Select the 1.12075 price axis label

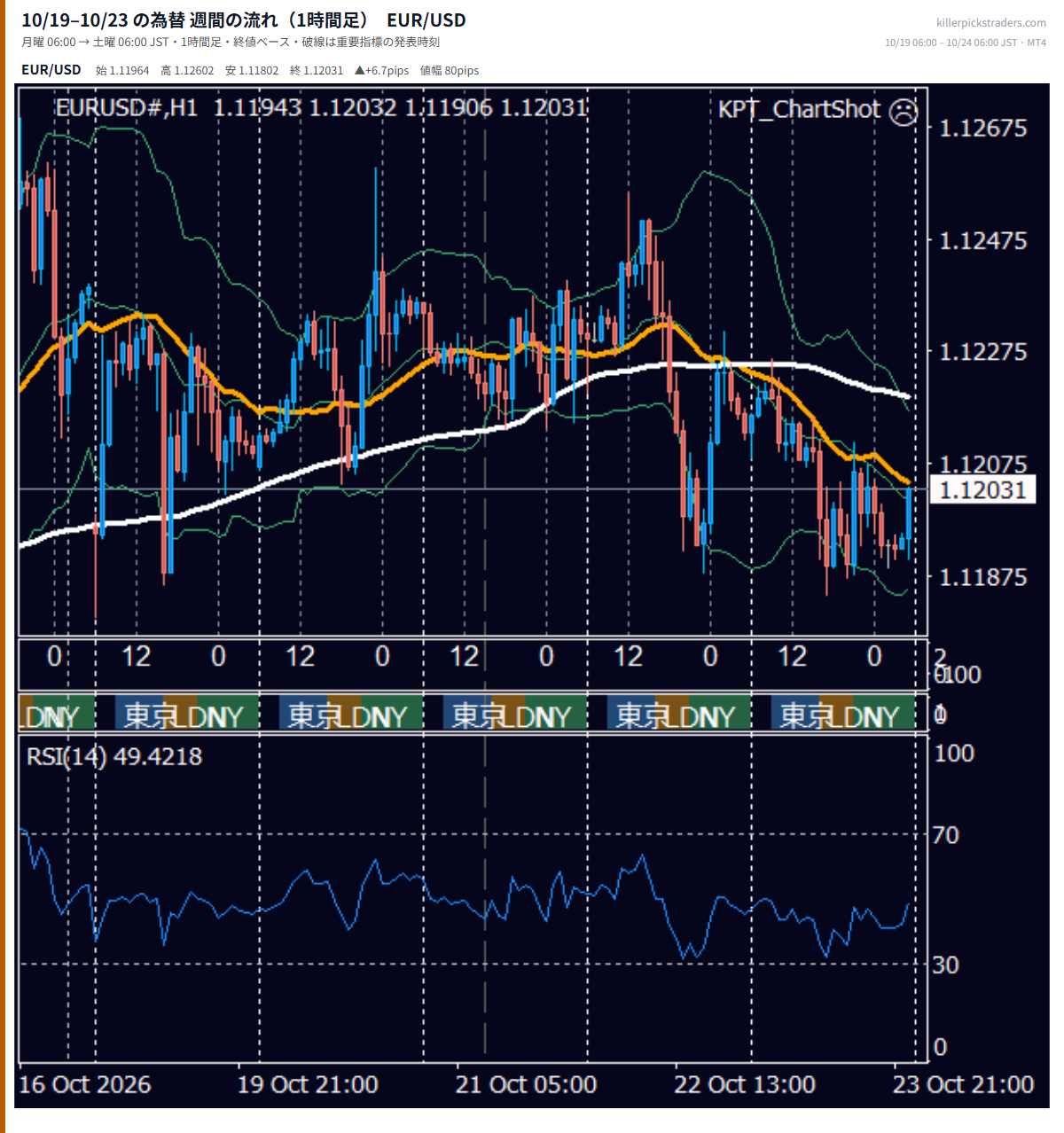(x=982, y=464)
